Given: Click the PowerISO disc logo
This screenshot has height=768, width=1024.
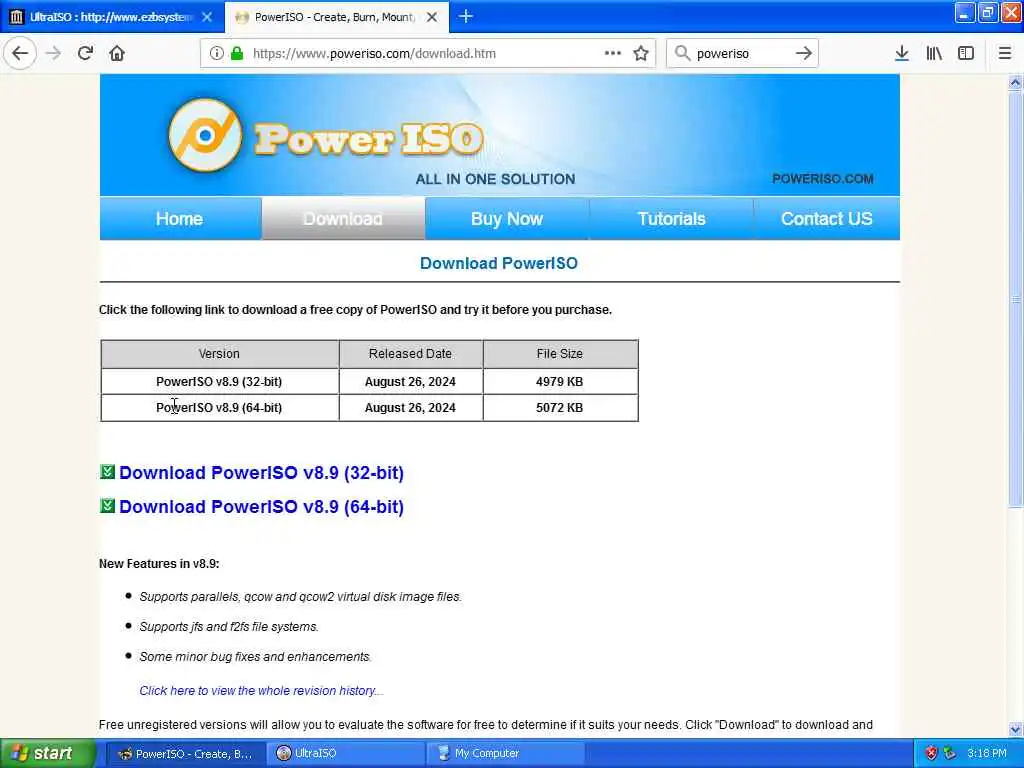Looking at the screenshot, I should click(205, 135).
